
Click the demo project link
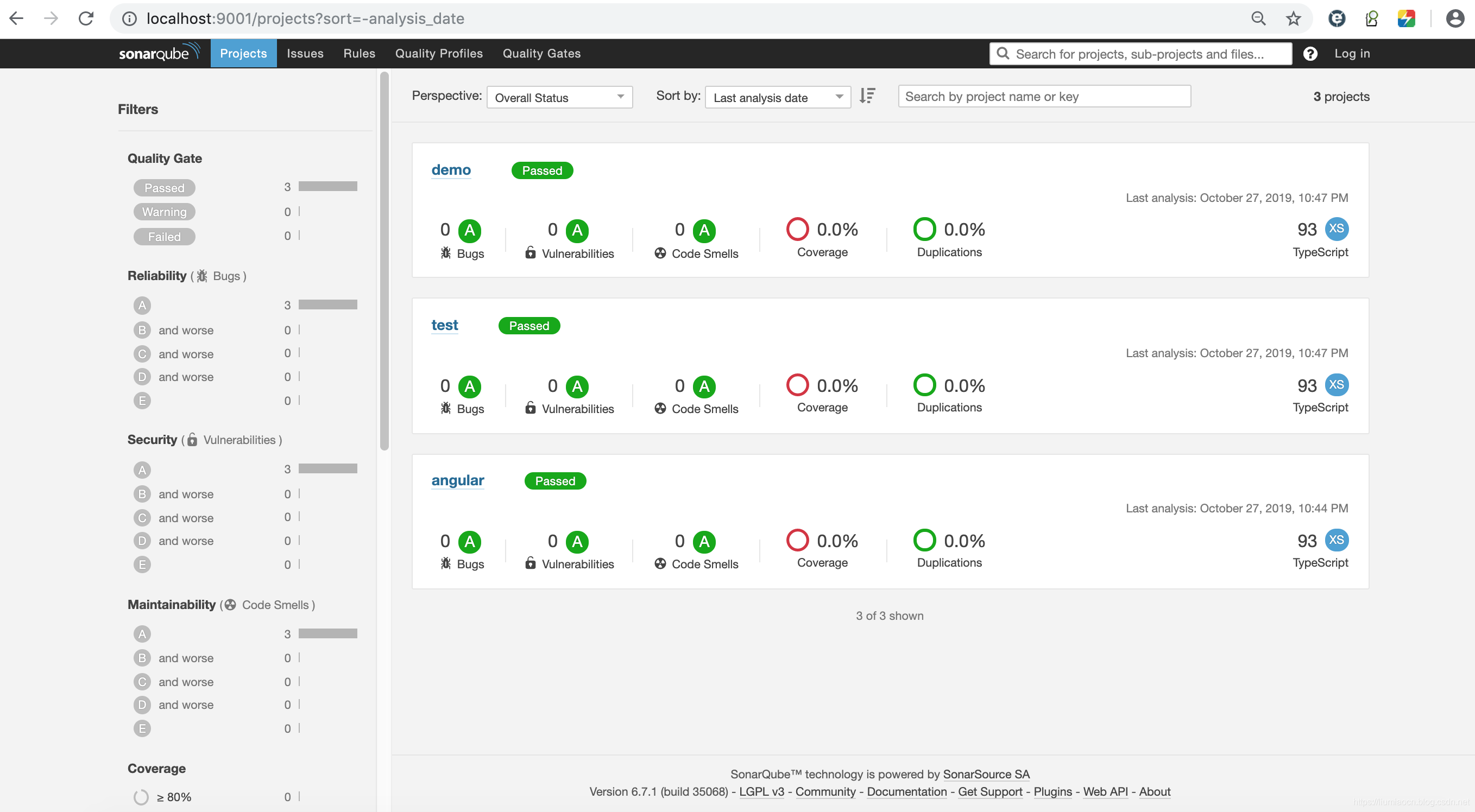pos(451,170)
